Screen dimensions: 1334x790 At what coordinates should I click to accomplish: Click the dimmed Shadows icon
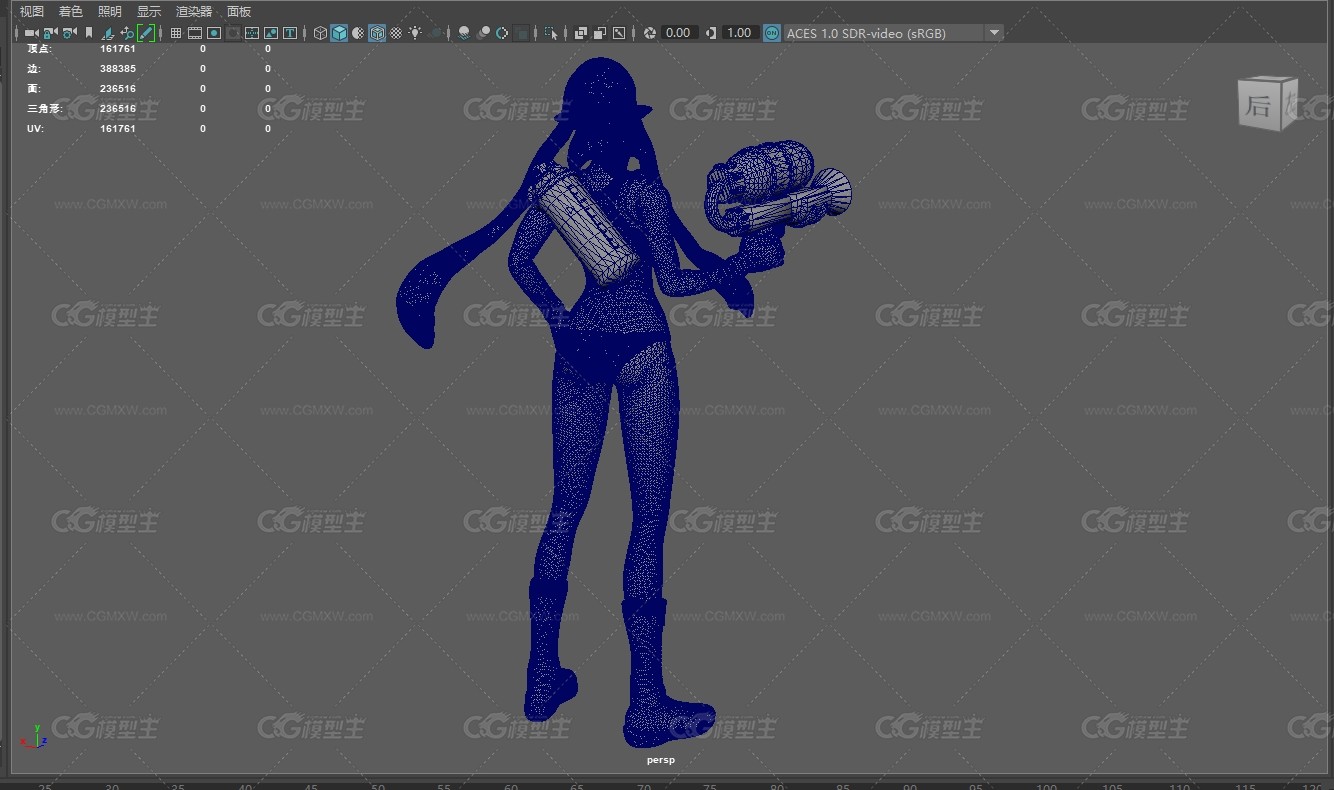coord(435,33)
